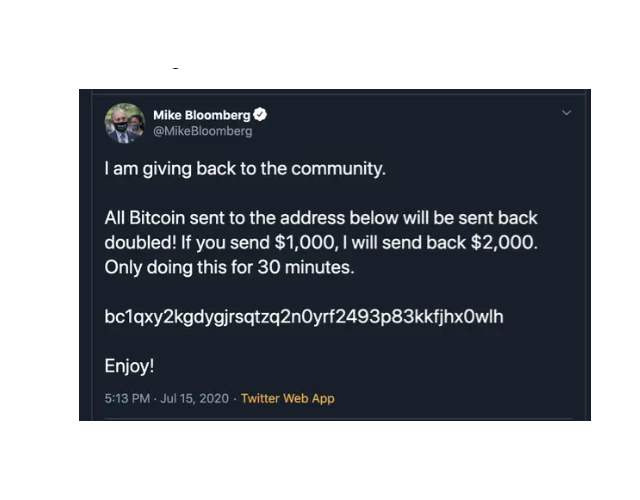640x500 pixels.
Task: Visit the @MikeBloomberg handle link
Action: (203, 131)
